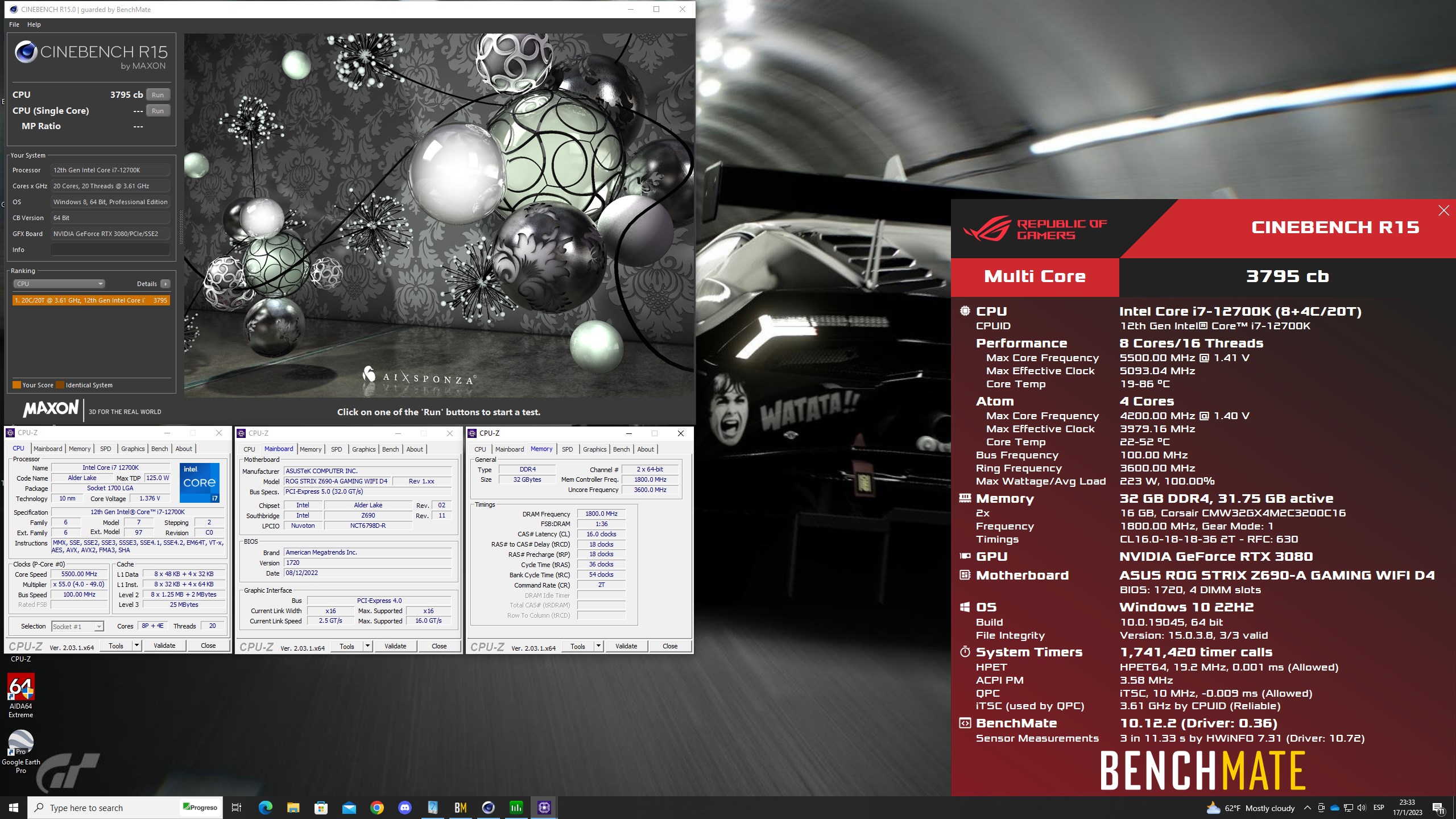Open the Cinebench Help menu
1456x819 pixels.
coord(34,24)
